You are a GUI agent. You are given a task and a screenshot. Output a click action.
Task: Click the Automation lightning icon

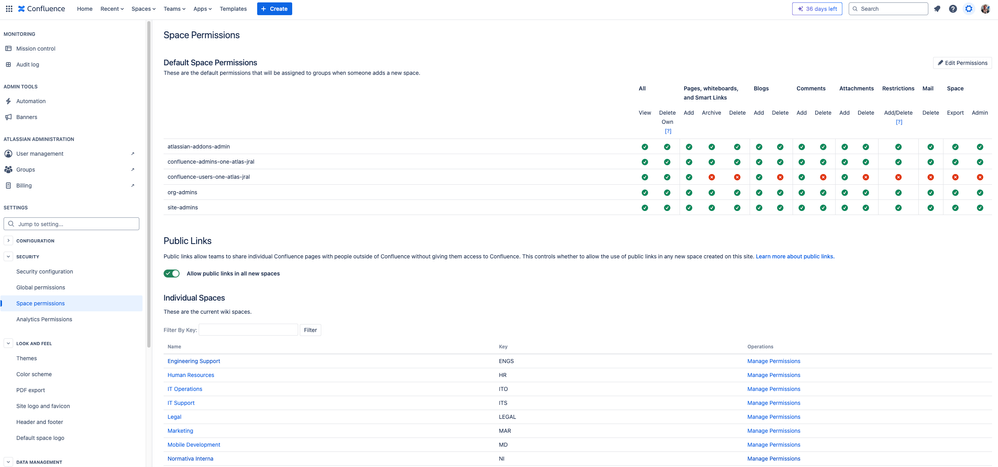tap(8, 101)
